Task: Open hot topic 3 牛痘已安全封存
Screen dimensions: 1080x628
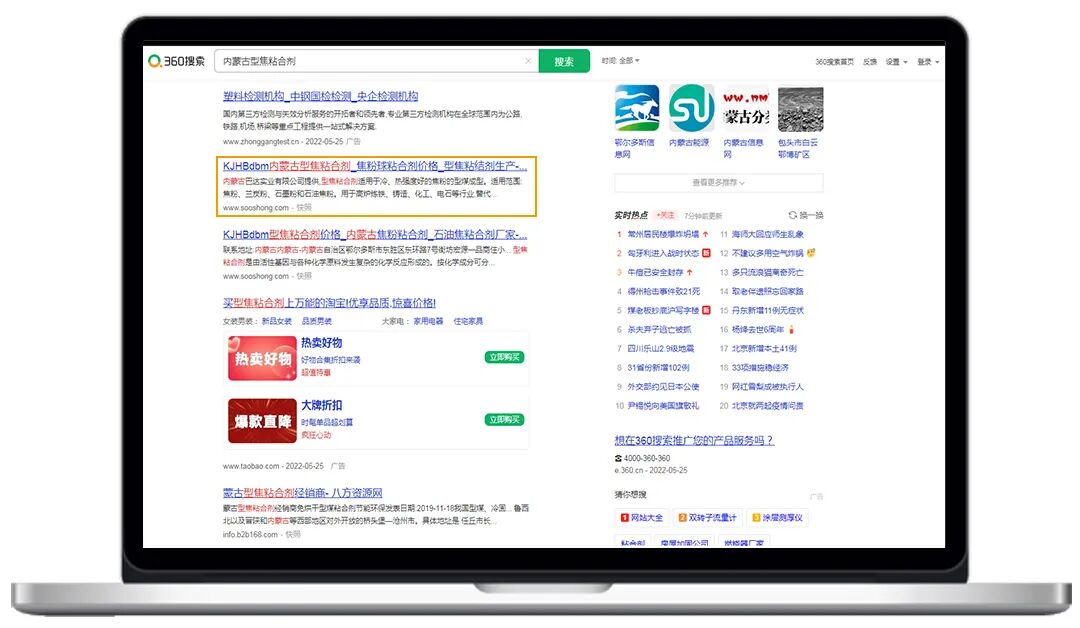Action: coord(654,273)
